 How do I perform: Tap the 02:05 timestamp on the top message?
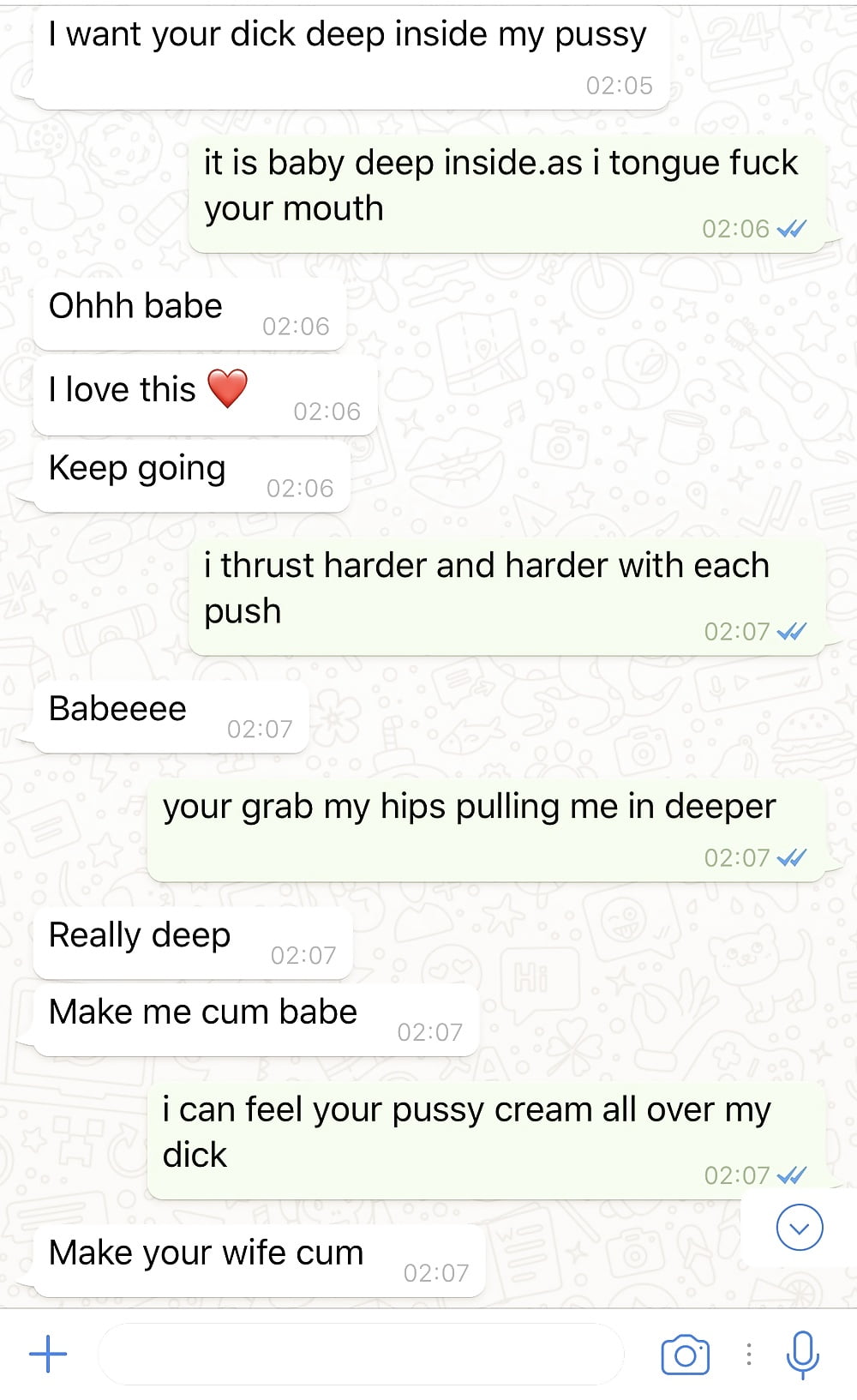click(x=619, y=86)
